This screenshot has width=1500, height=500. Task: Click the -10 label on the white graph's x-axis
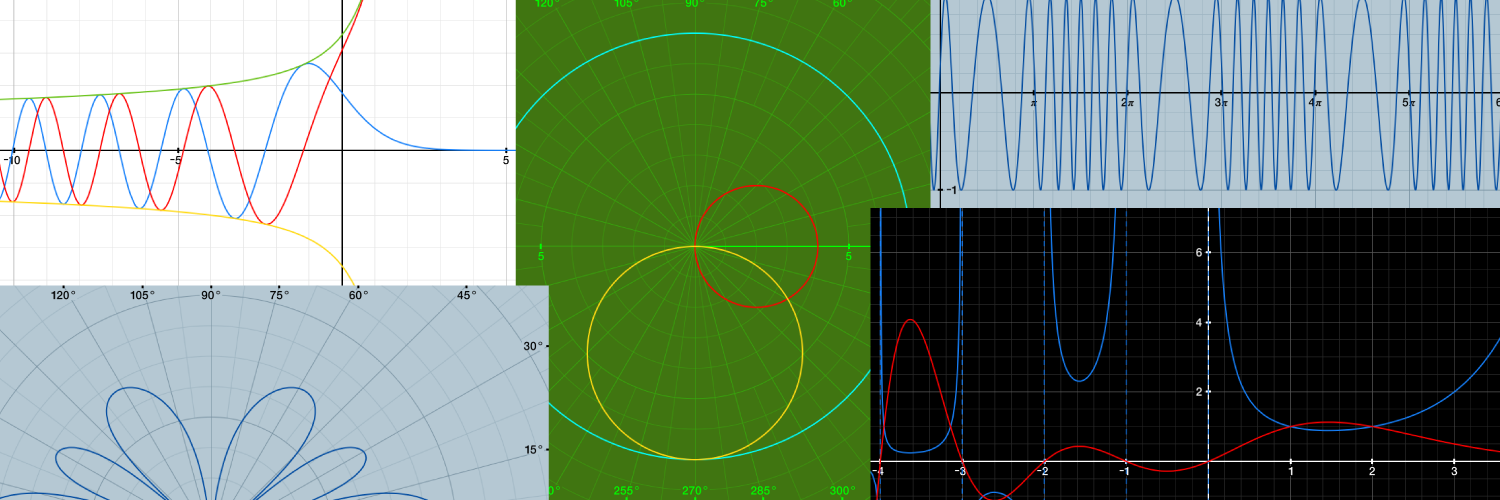pyautogui.click(x=12, y=160)
